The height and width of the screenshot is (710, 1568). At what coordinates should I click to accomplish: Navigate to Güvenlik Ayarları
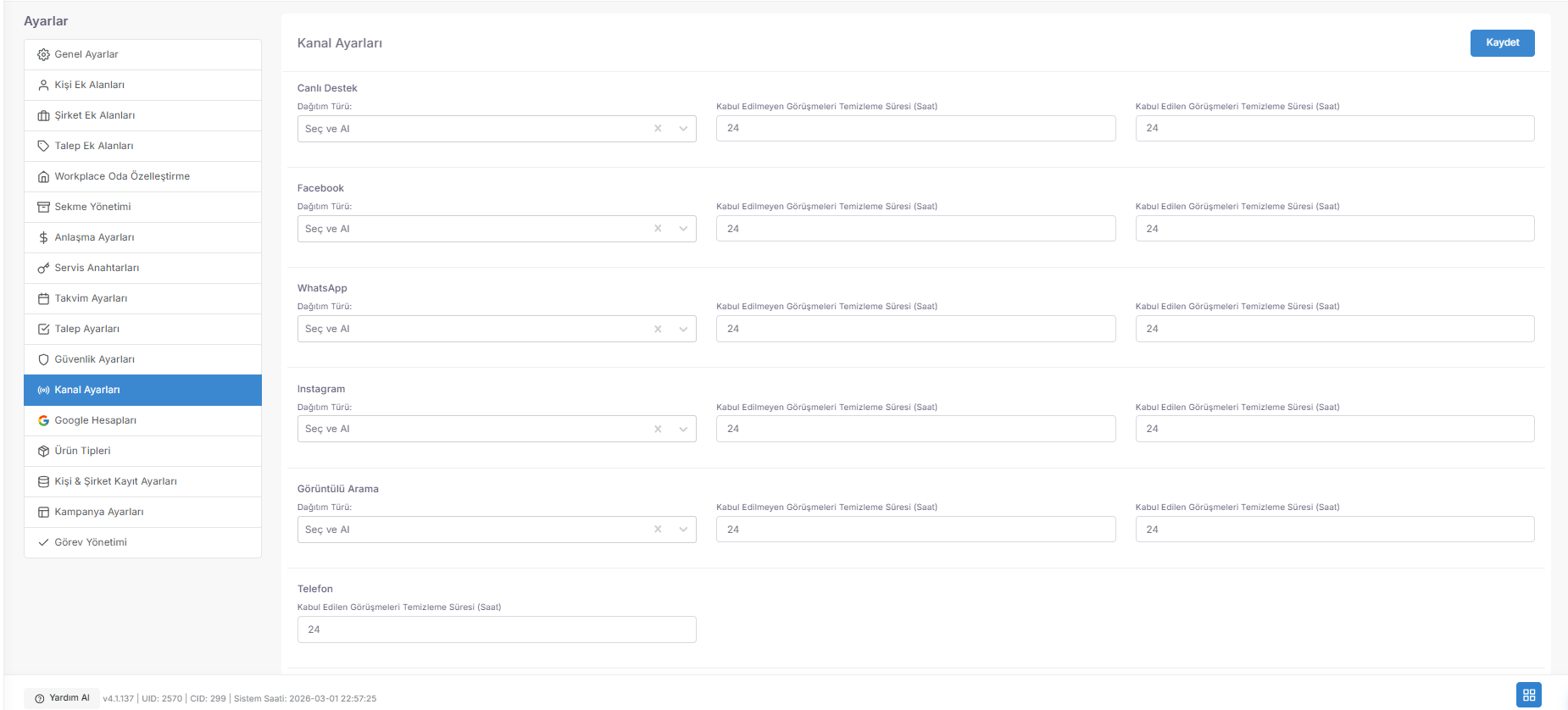pyautogui.click(x=142, y=359)
